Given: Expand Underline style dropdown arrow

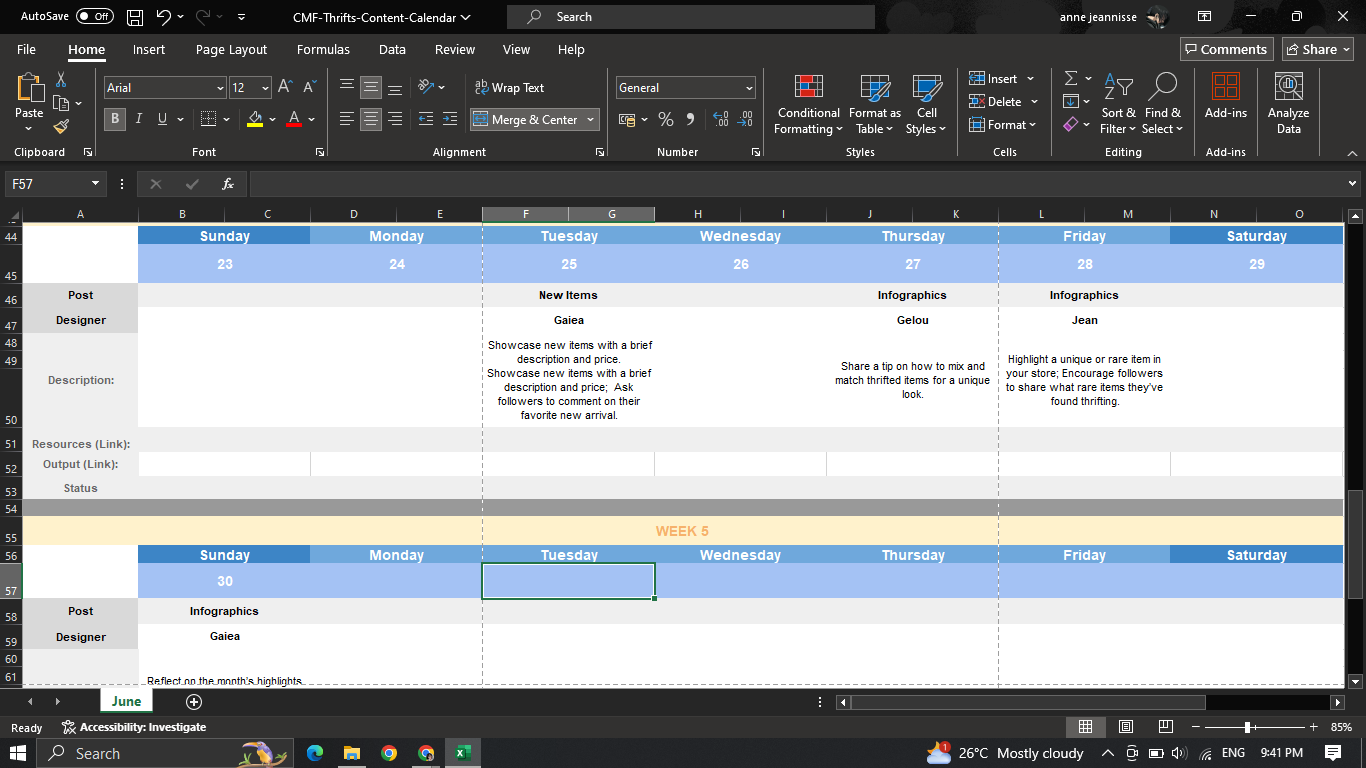Looking at the screenshot, I should [x=181, y=119].
